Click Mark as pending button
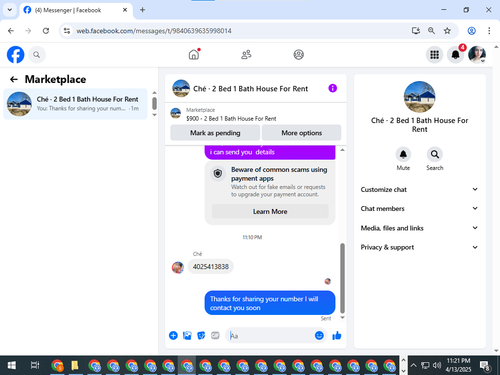The height and width of the screenshot is (375, 500). tap(215, 133)
